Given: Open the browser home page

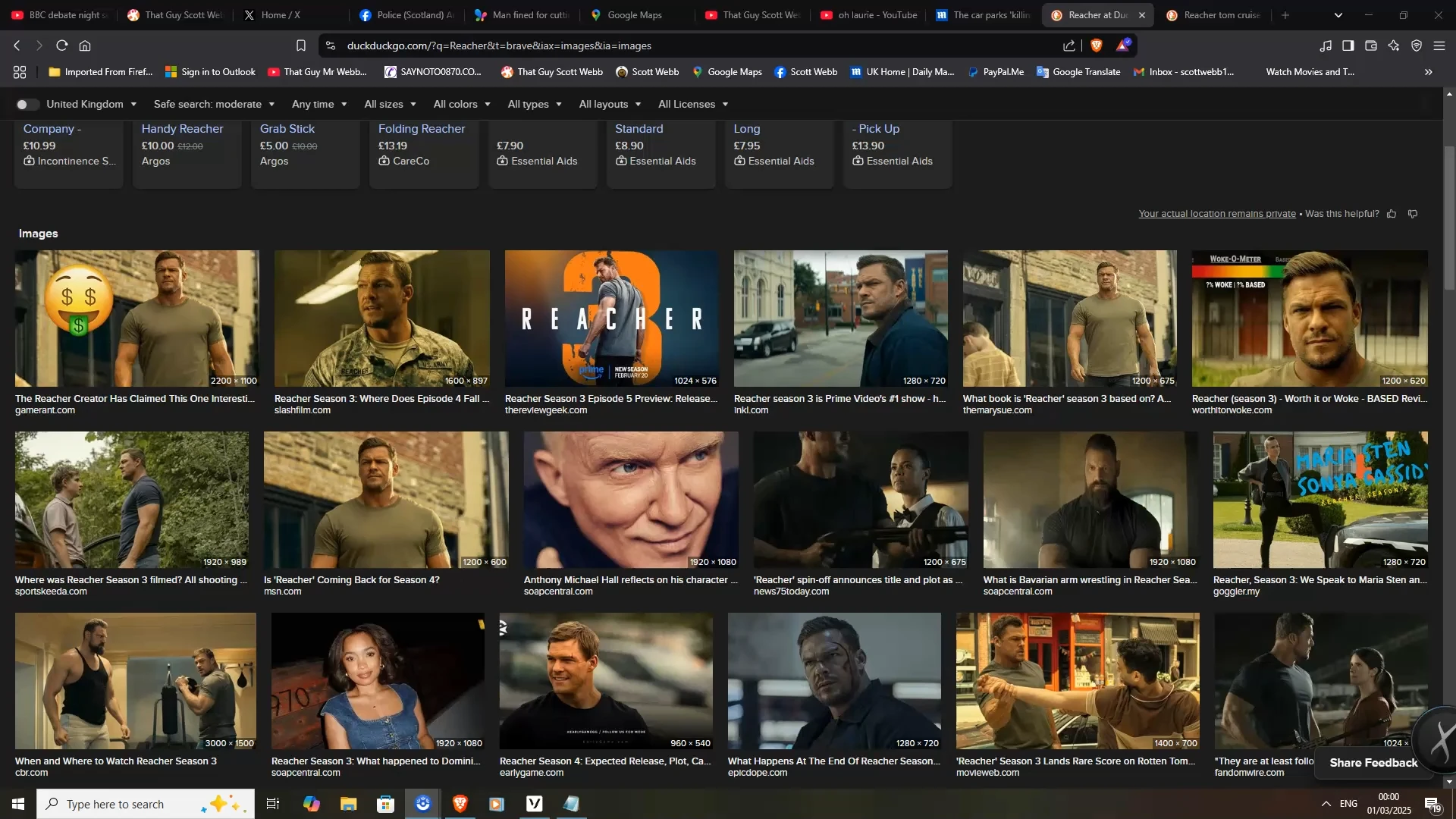Looking at the screenshot, I should point(85,45).
